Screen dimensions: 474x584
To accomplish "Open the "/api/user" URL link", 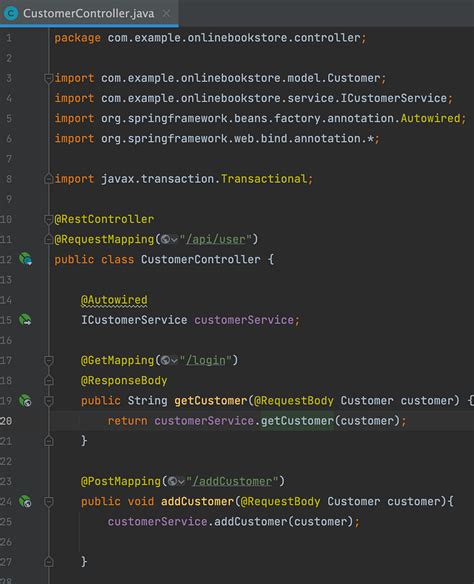I will [x=216, y=239].
